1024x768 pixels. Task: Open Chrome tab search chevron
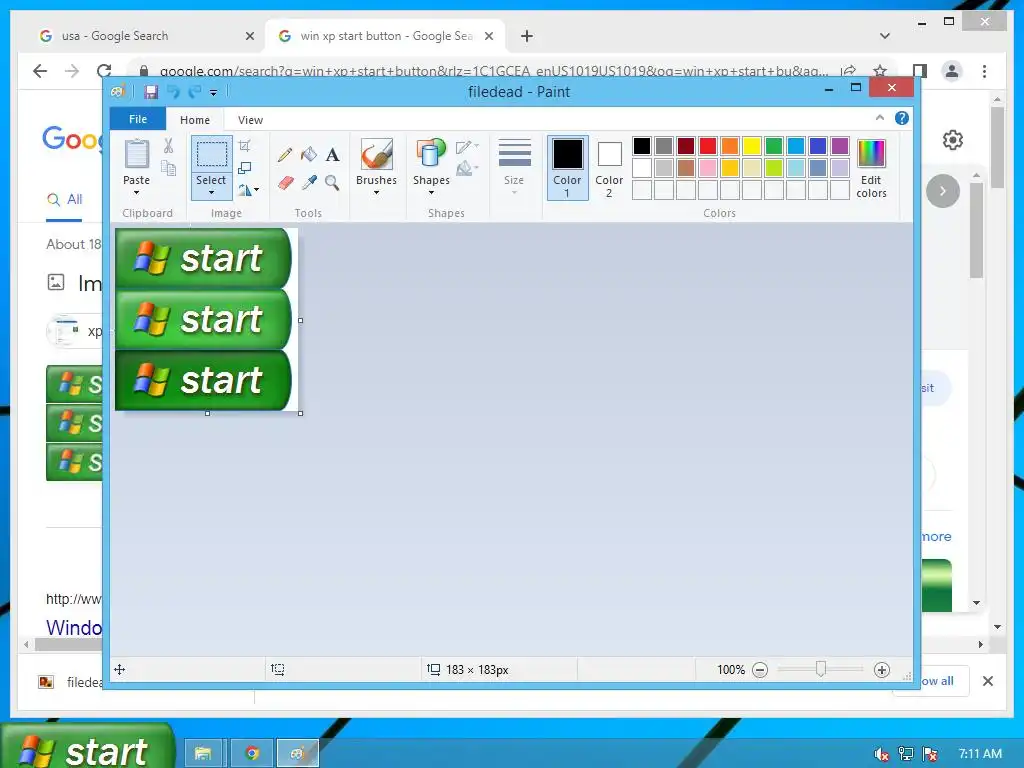click(x=885, y=36)
